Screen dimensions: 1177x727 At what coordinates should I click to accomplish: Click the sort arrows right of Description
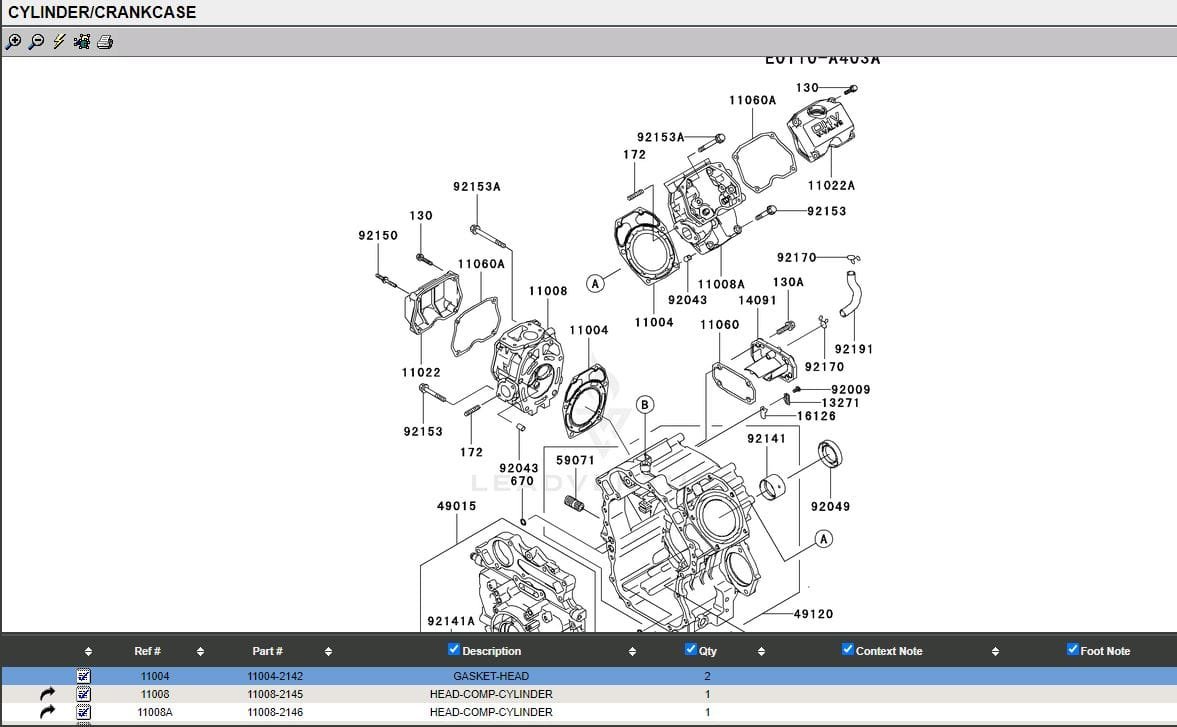632,652
